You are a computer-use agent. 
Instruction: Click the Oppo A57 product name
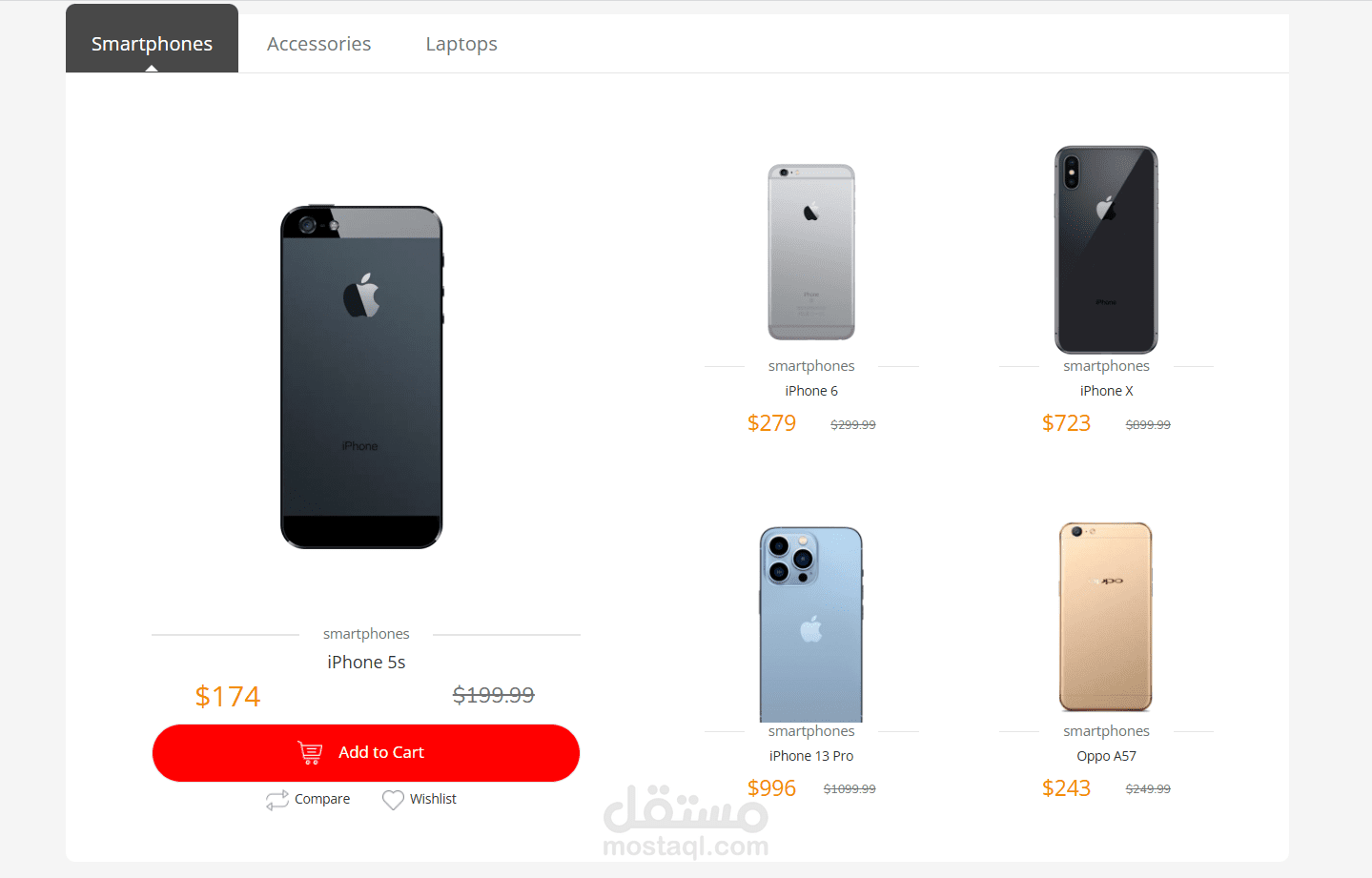[x=1106, y=756]
